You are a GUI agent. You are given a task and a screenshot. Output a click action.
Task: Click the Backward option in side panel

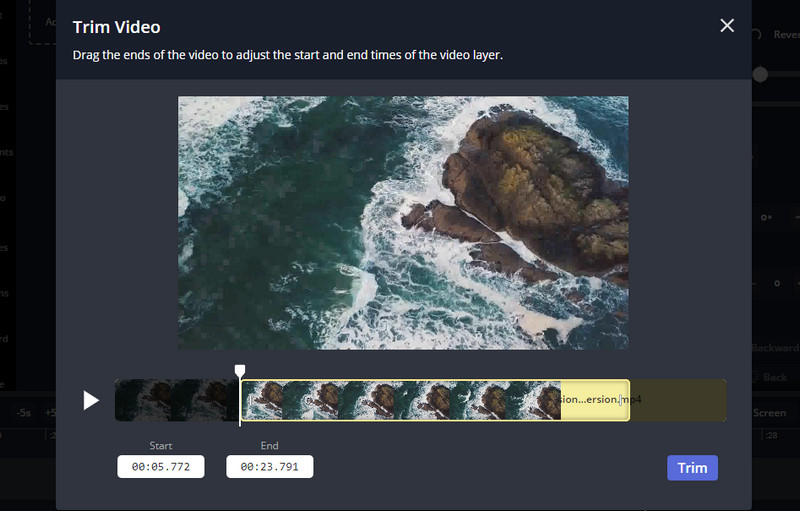tap(775, 348)
